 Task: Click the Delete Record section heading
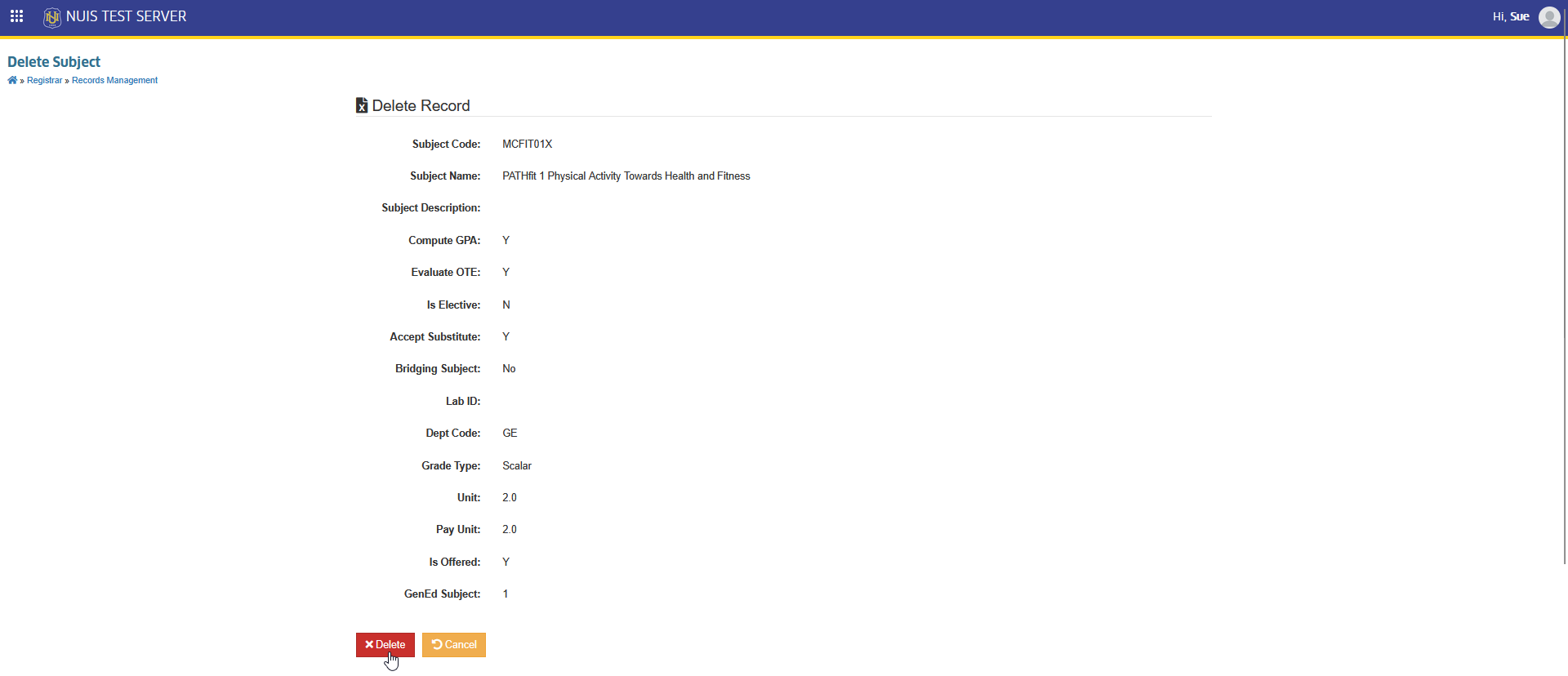421,105
